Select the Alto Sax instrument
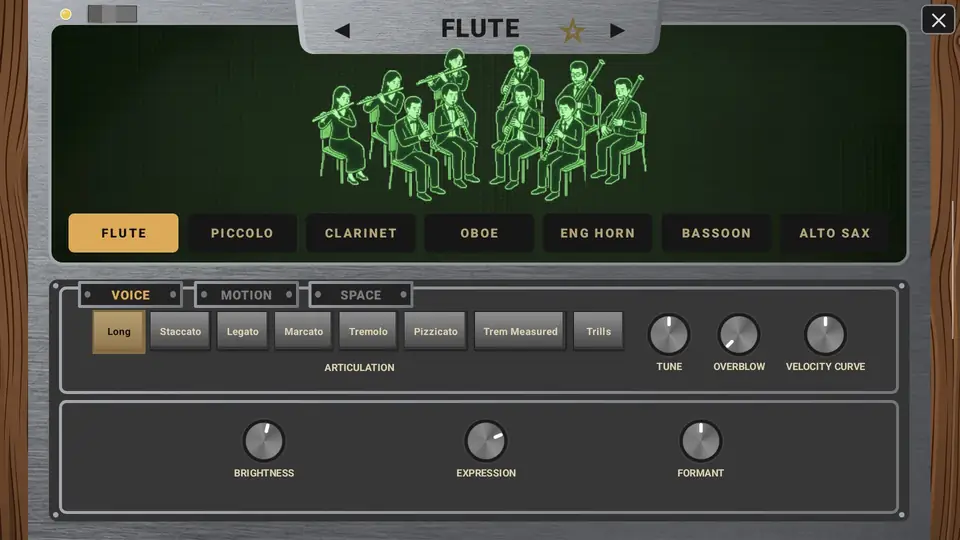The height and width of the screenshot is (540, 960). tap(834, 233)
